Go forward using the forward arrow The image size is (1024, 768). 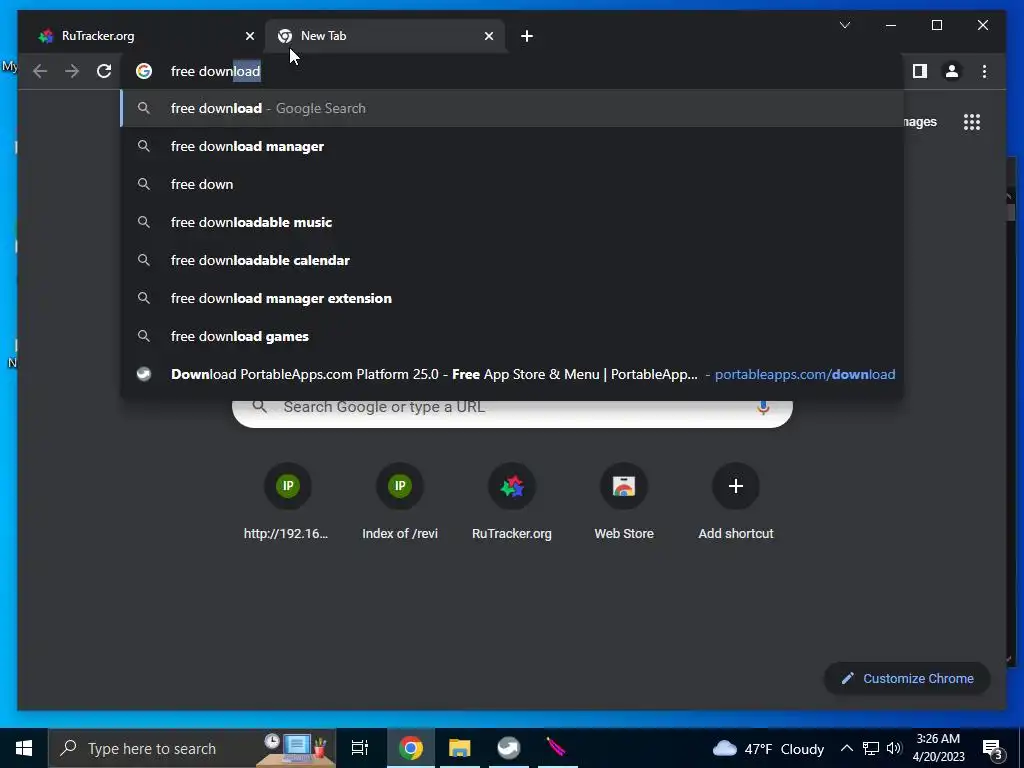tap(72, 71)
